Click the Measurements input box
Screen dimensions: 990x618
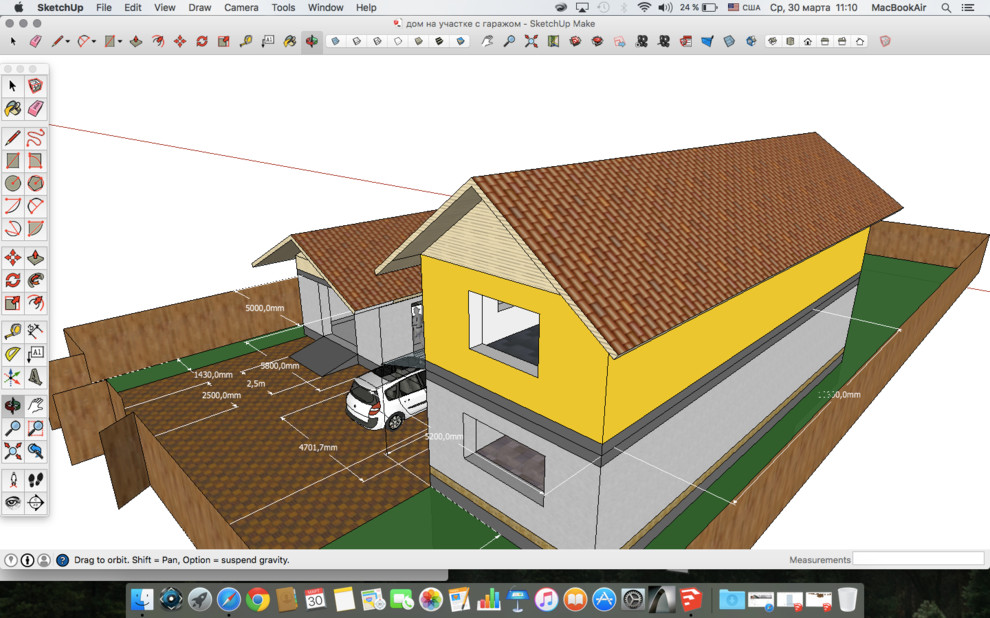918,560
